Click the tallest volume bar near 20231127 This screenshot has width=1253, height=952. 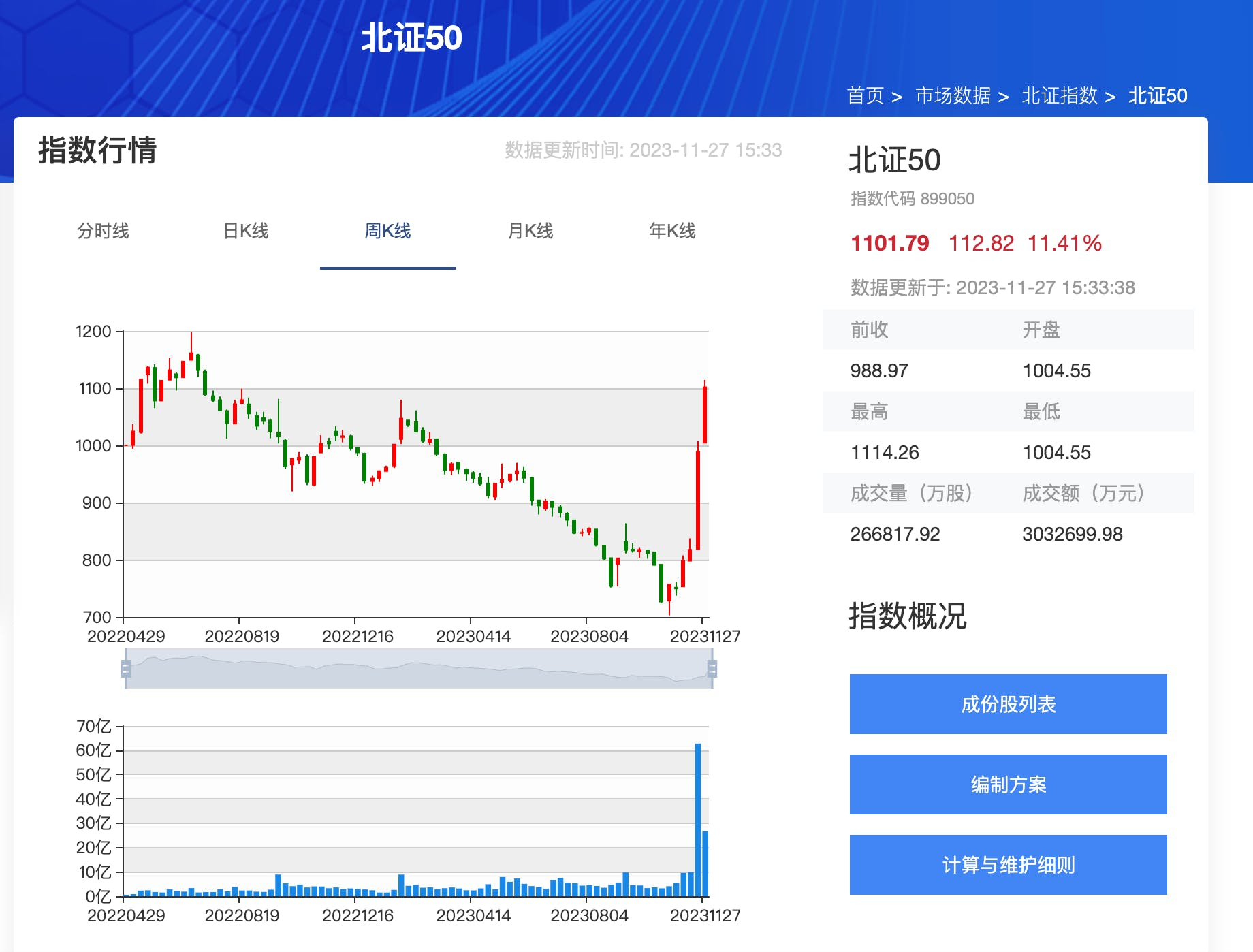(x=698, y=820)
